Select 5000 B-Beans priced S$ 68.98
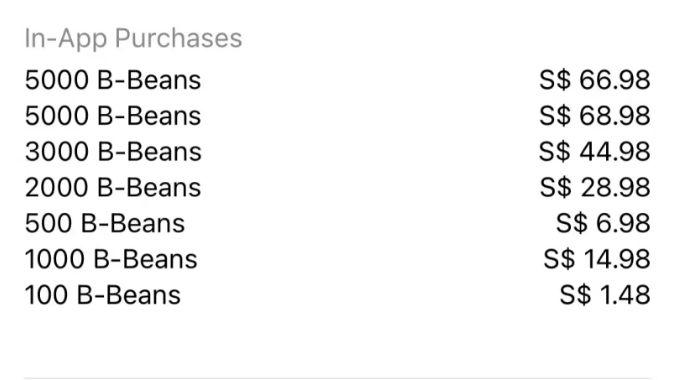Viewport: 685px width, 380px height. (337, 116)
